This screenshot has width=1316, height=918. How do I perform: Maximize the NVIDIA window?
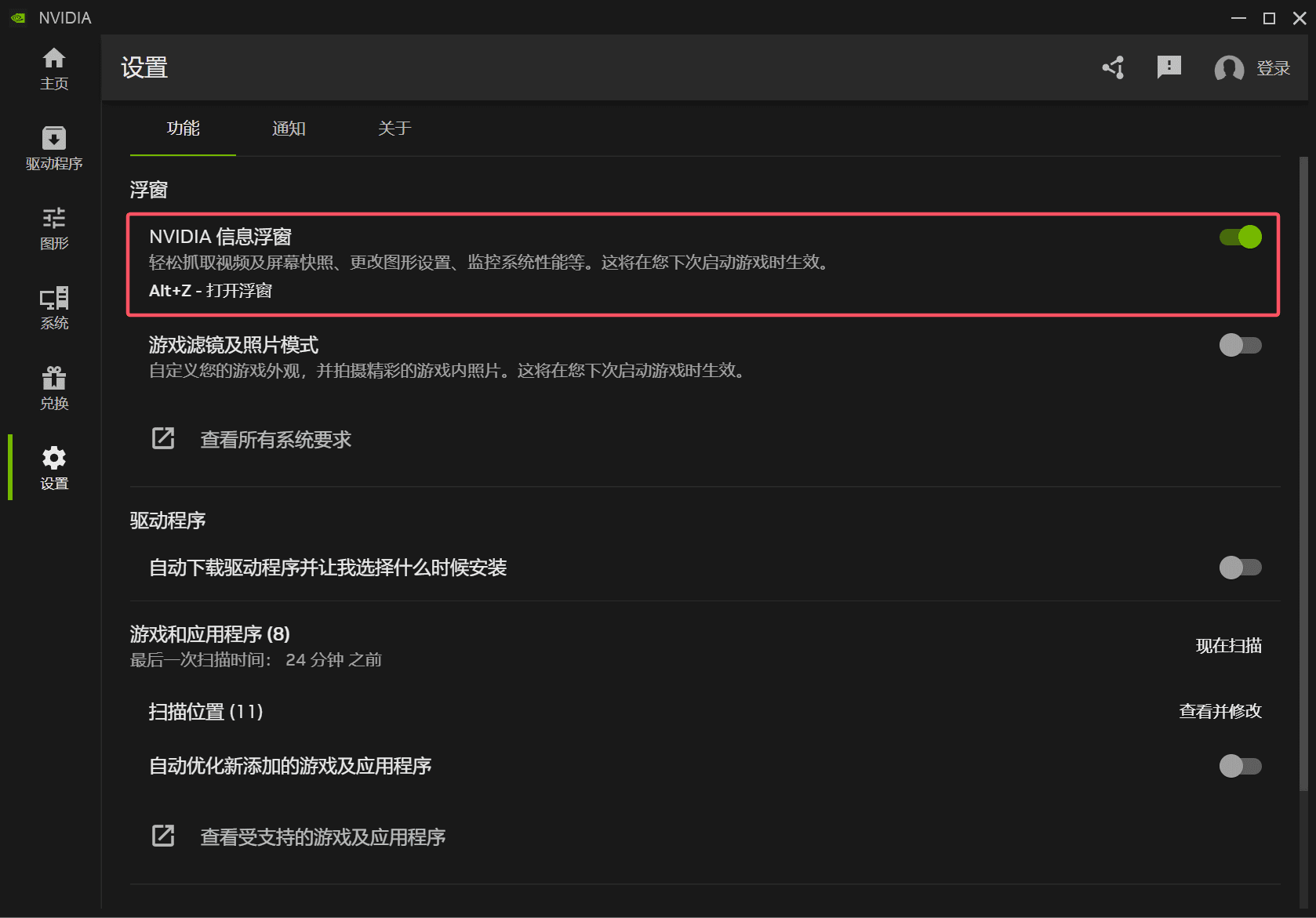point(1269,18)
